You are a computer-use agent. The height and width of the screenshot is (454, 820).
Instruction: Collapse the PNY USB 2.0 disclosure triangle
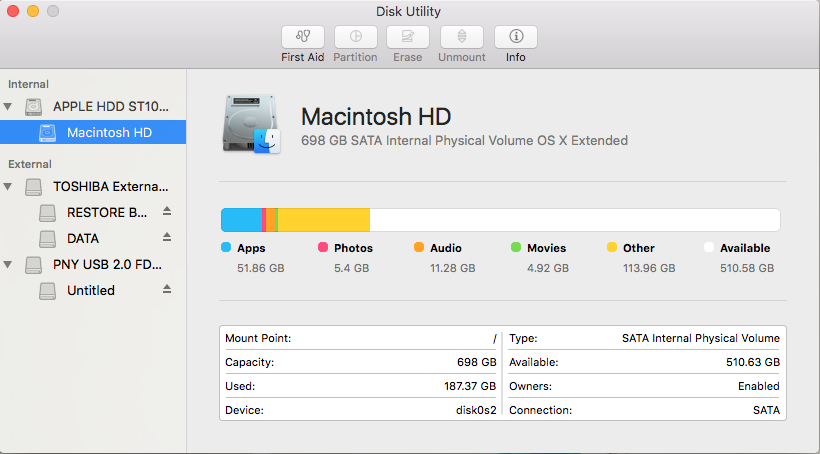[x=9, y=265]
